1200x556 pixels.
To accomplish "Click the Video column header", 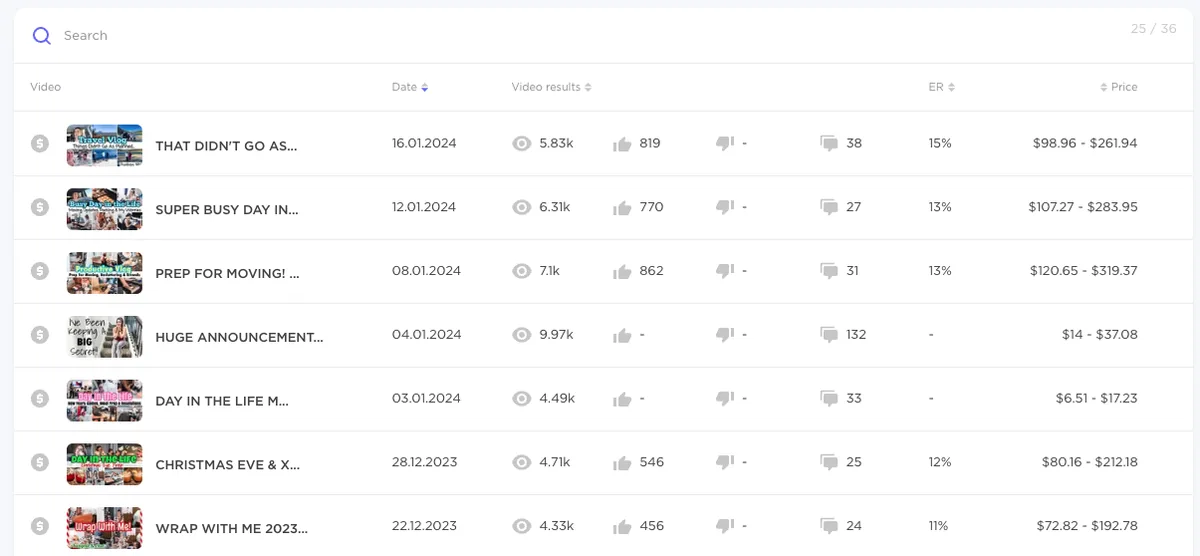I will (46, 87).
